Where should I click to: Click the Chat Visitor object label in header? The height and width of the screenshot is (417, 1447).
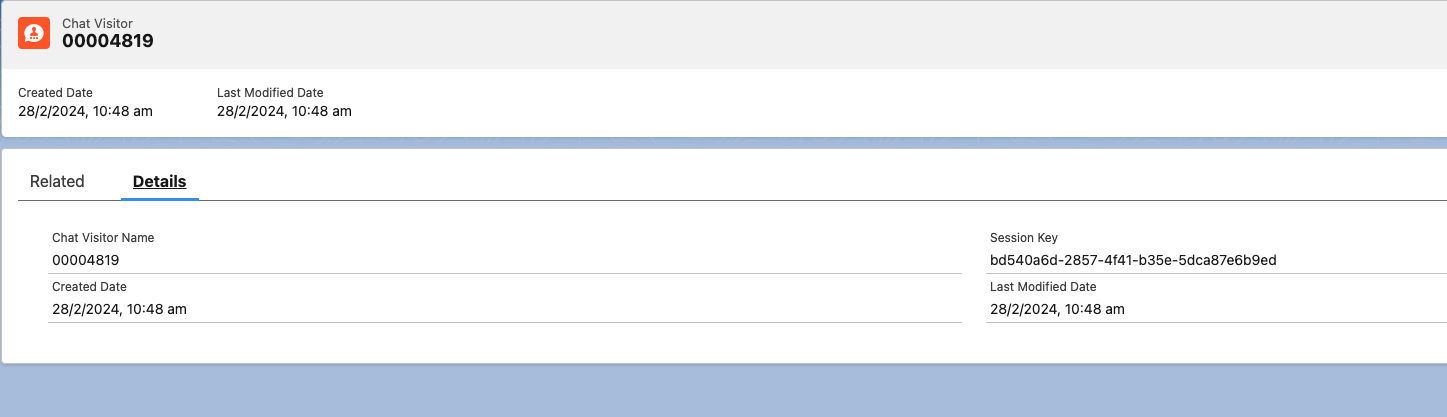click(x=97, y=23)
